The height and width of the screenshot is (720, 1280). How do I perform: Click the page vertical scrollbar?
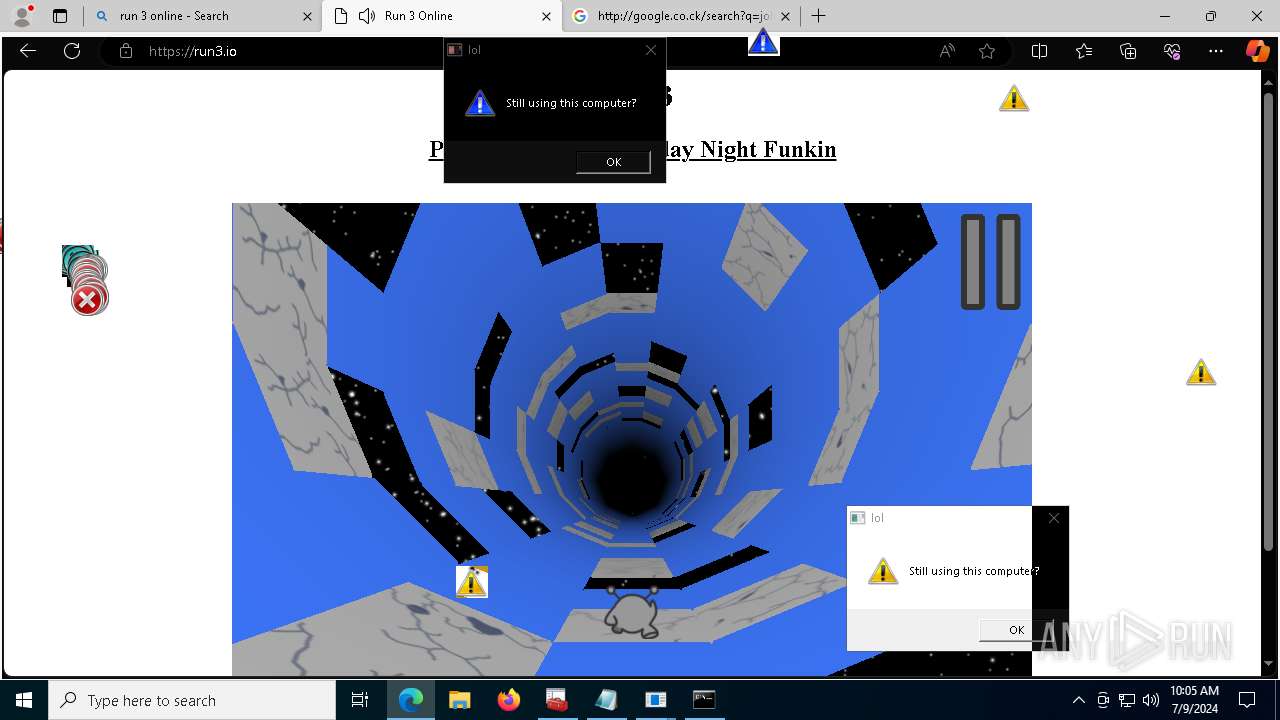coord(1268,322)
